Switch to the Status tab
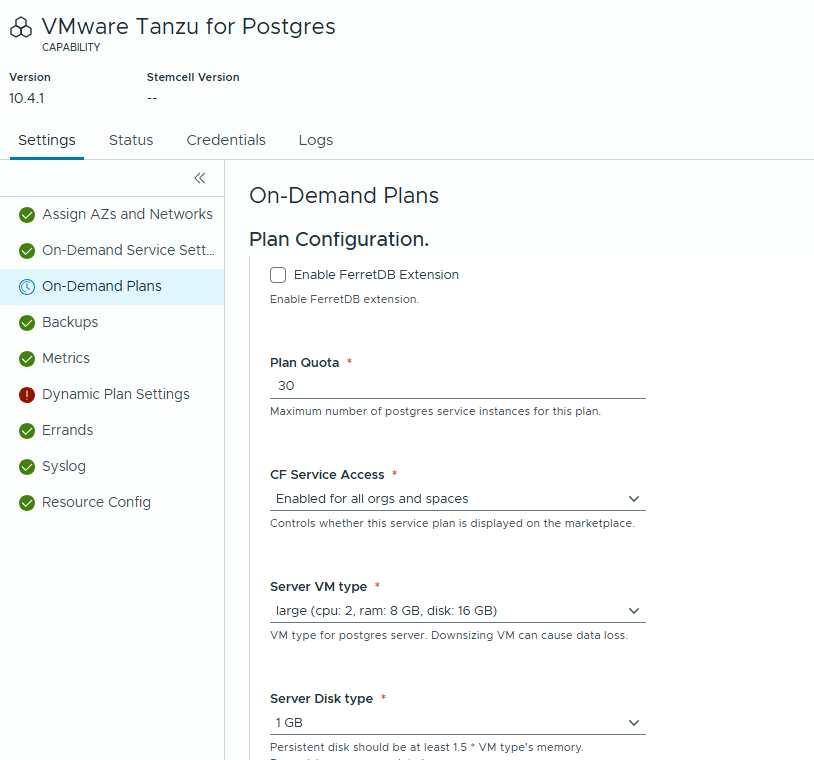Image resolution: width=814 pixels, height=760 pixels. (131, 140)
